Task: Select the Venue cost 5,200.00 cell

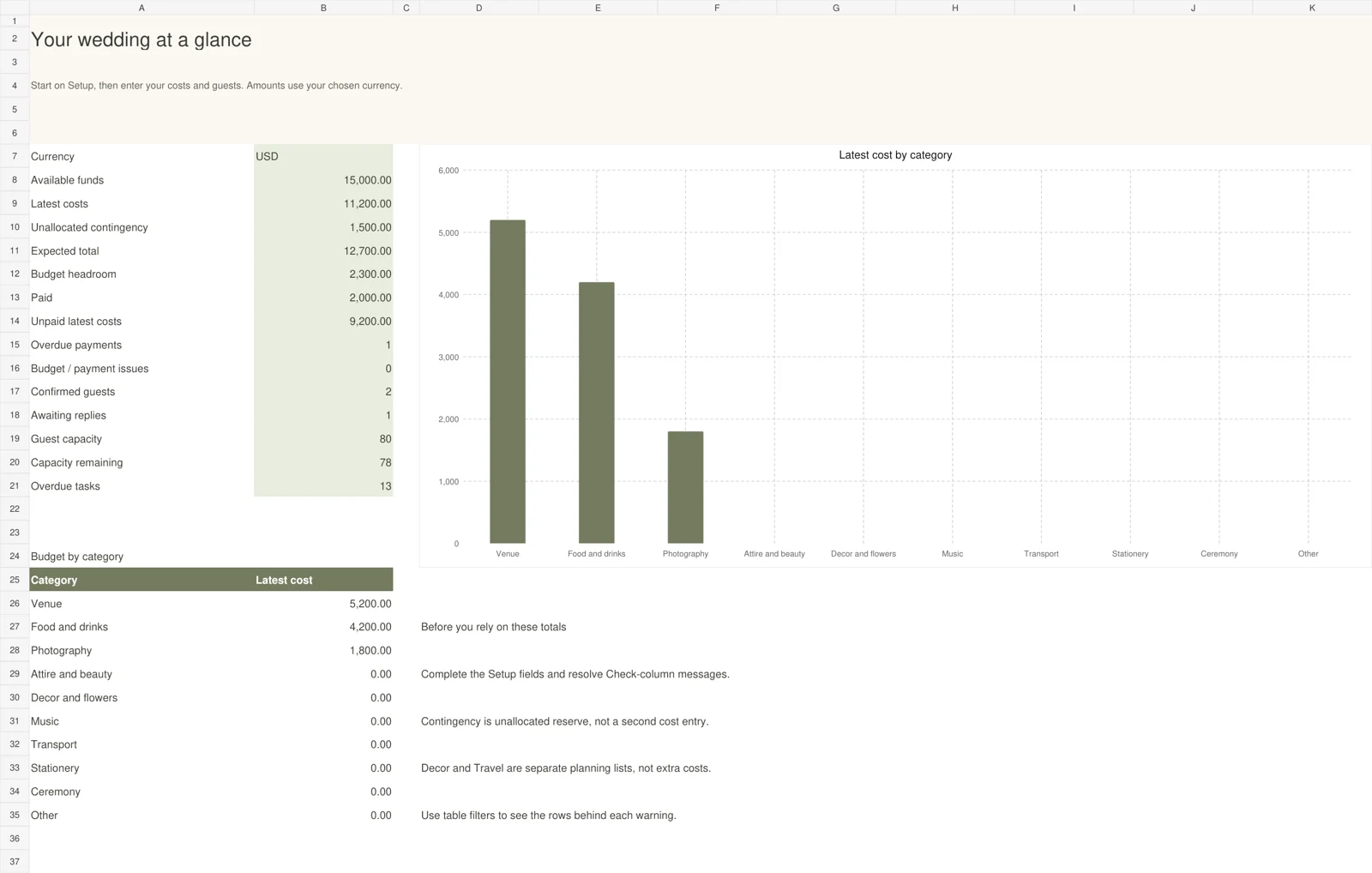Action: coord(323,604)
